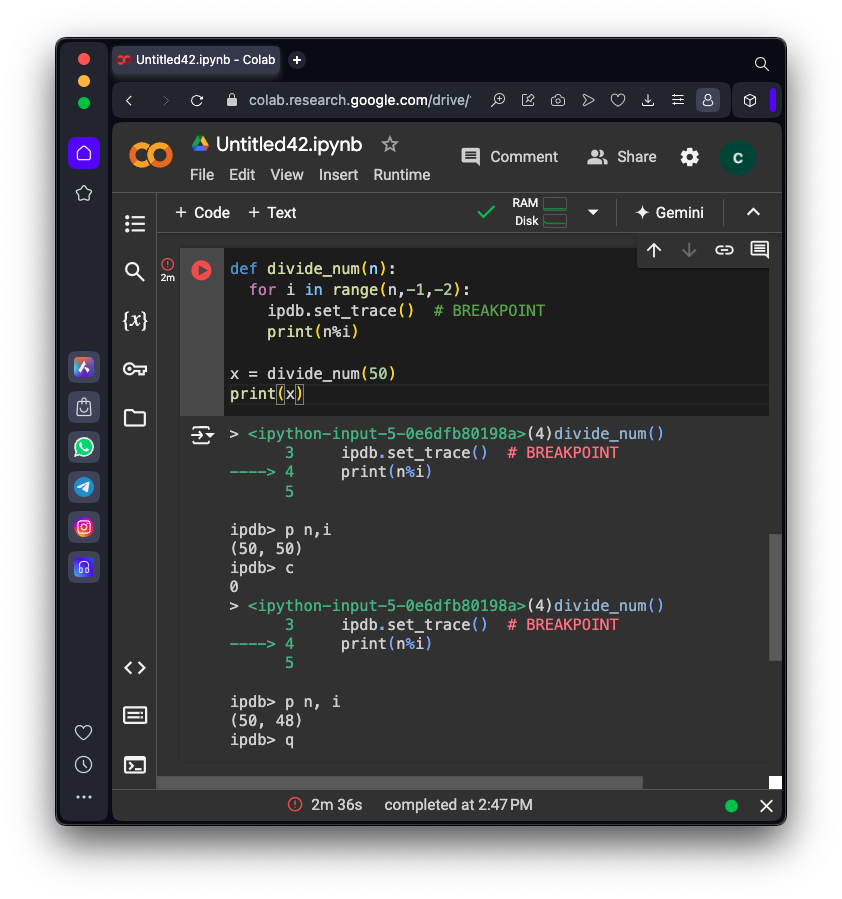Open the Terminal panel icon
The height and width of the screenshot is (899, 842).
[135, 765]
